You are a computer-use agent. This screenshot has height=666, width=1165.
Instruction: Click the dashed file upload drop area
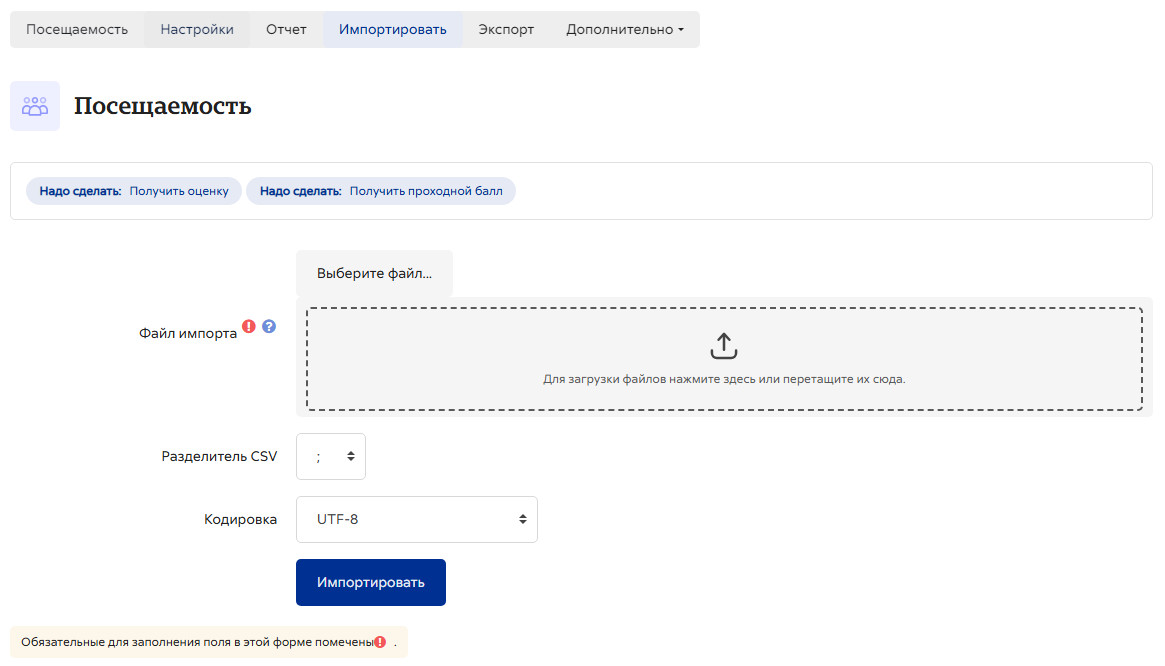coord(724,359)
